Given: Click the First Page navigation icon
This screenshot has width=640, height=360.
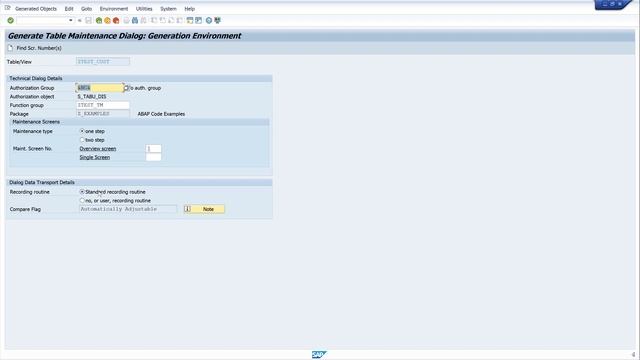Looking at the screenshot, I should (154, 20).
